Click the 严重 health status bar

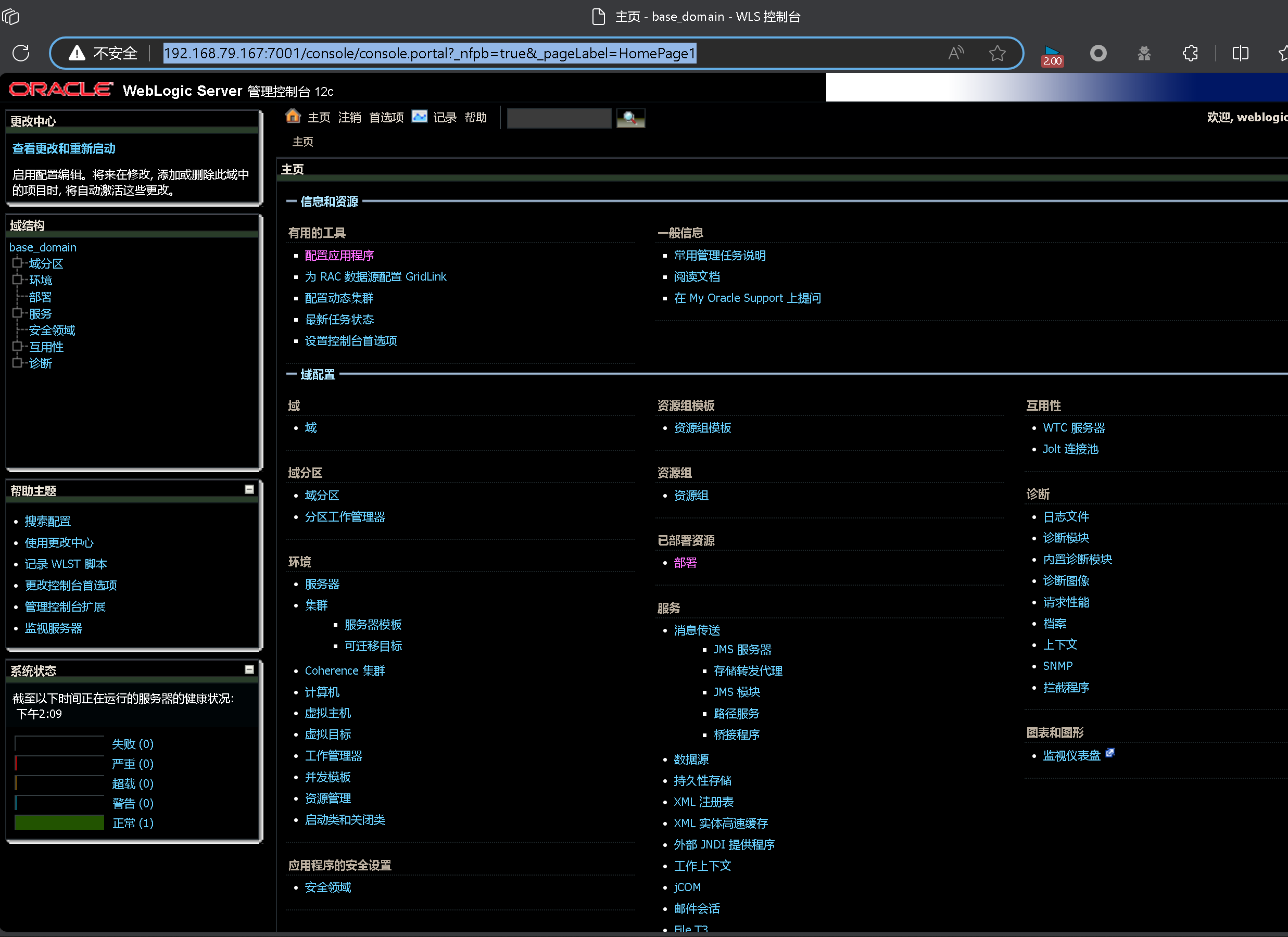(x=59, y=763)
